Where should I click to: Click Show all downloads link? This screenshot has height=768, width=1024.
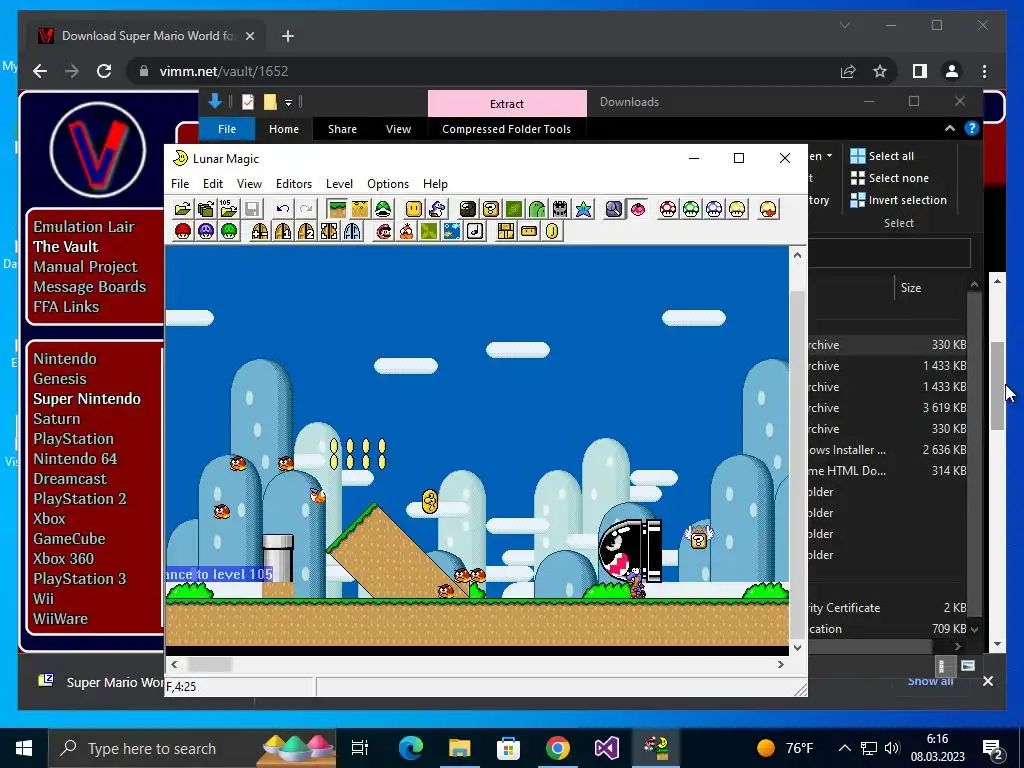point(930,682)
